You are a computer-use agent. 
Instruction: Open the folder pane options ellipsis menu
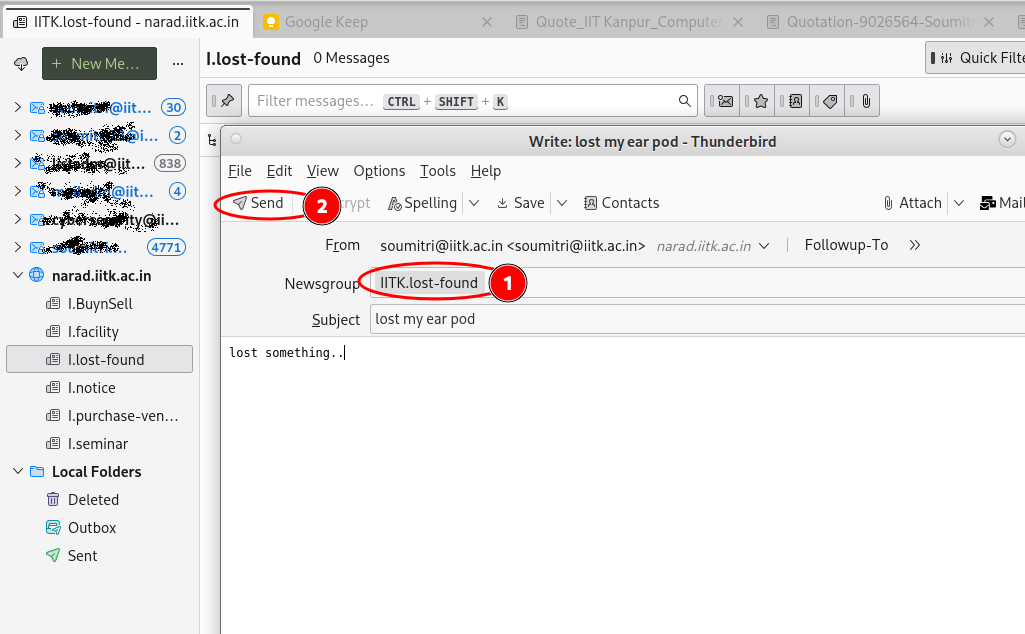coord(178,64)
